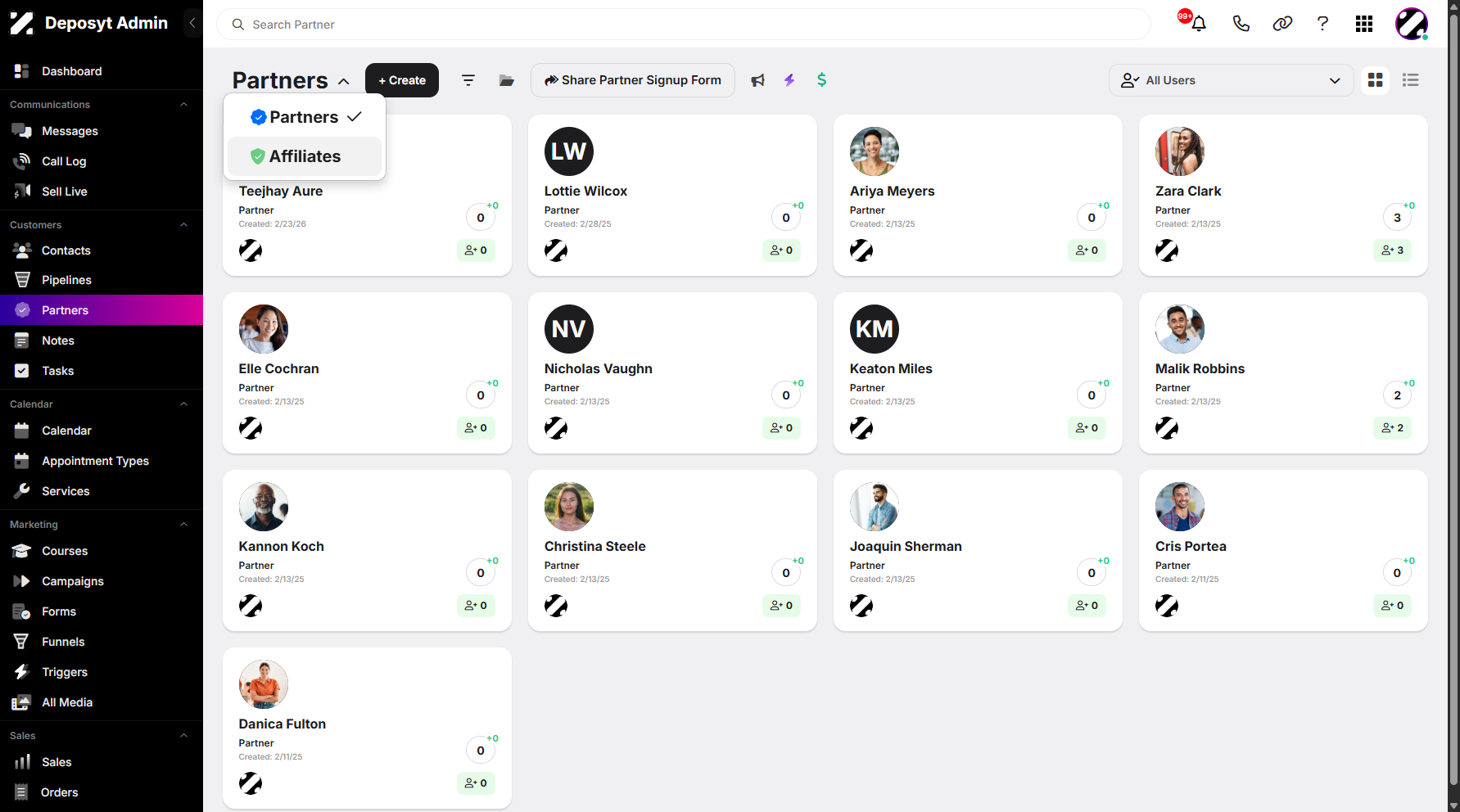This screenshot has height=812, width=1460.
Task: Go to Courses in the sidebar
Action: 102,551
